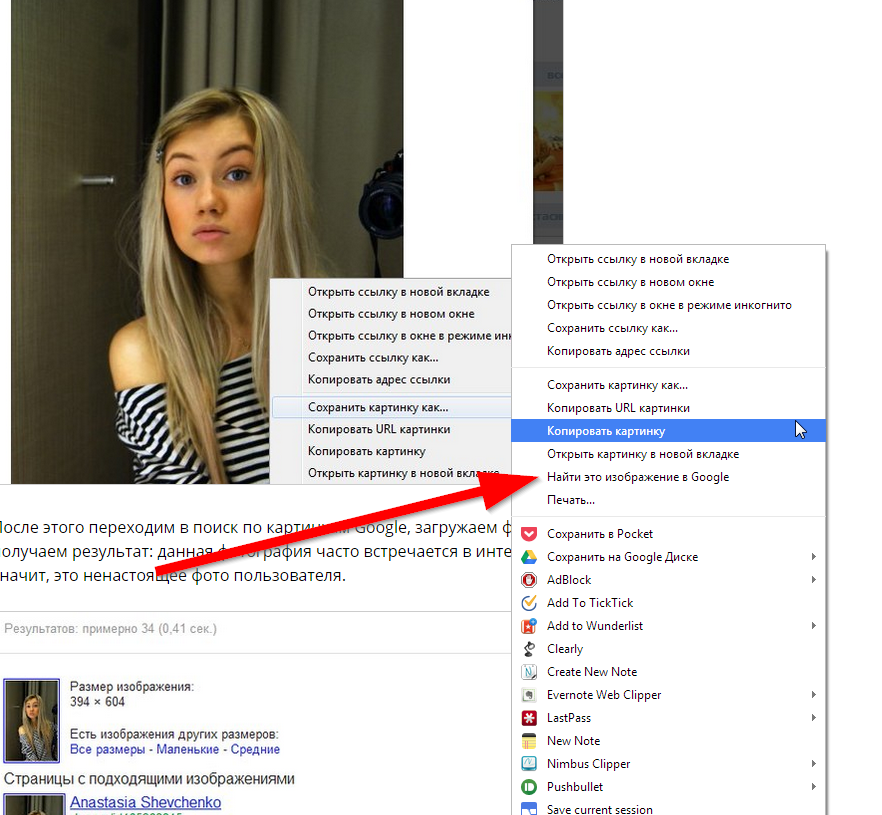Click the yellow New Note icon
The height and width of the screenshot is (815, 882).
click(529, 741)
